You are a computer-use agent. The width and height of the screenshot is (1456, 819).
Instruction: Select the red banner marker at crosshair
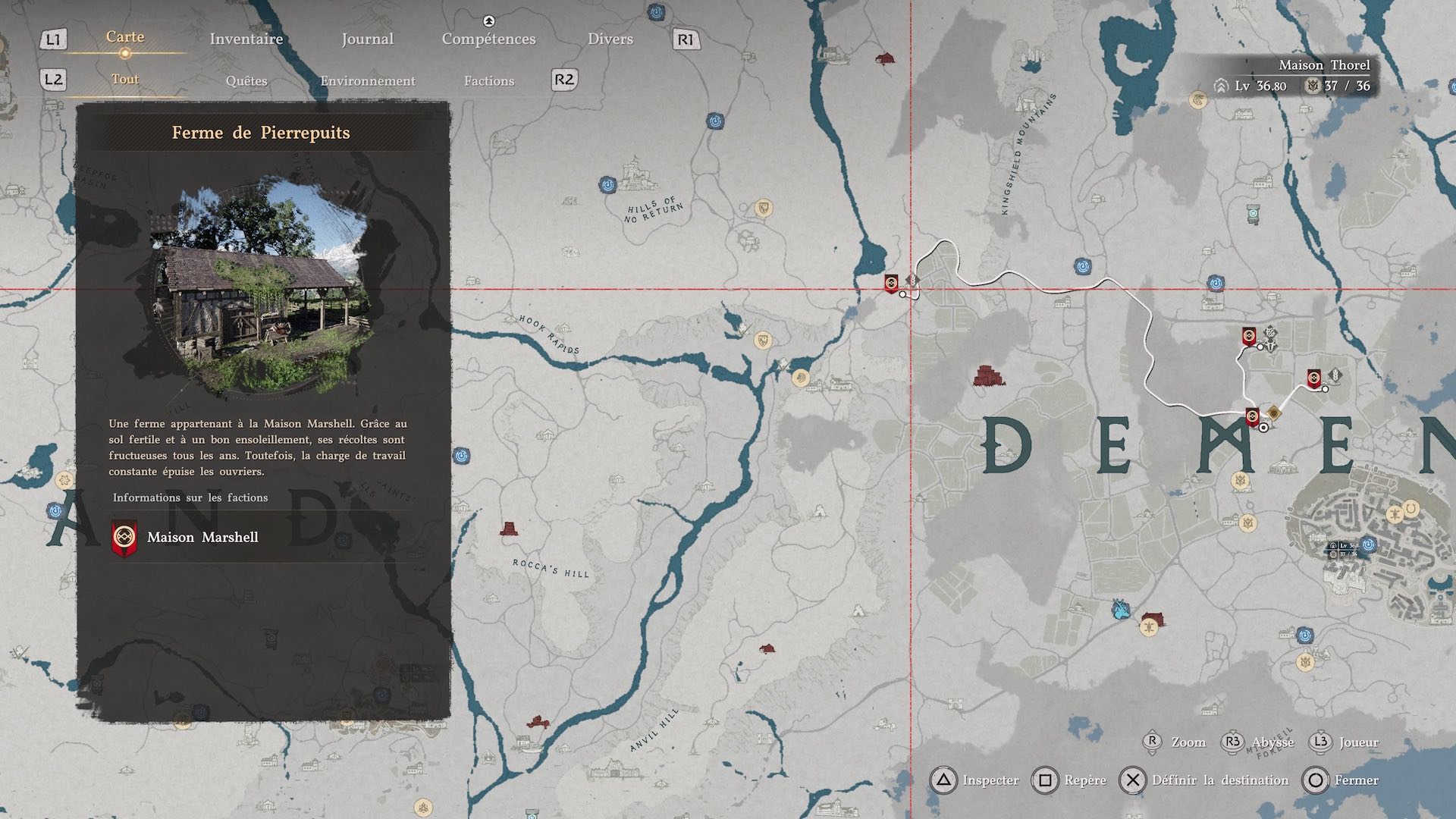[892, 283]
